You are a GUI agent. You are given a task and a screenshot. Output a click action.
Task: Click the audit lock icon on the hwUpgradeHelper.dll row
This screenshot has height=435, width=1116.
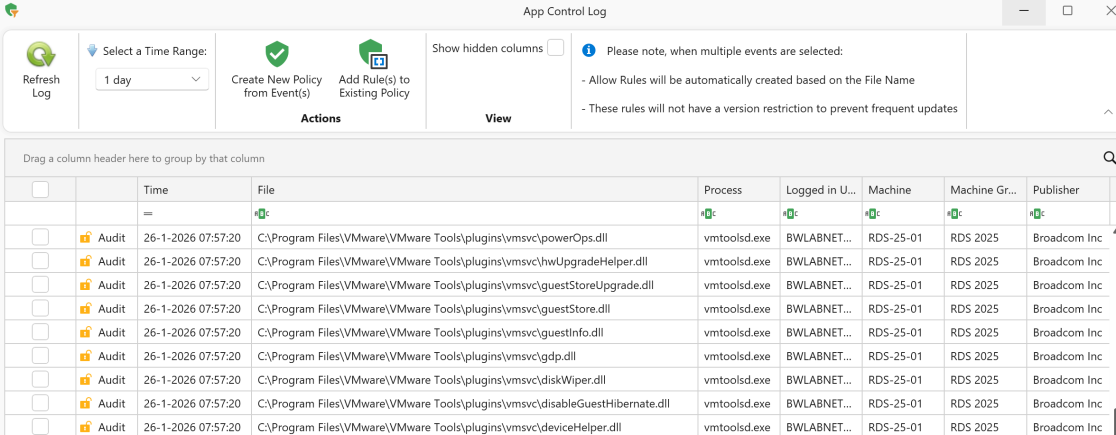pos(85,261)
